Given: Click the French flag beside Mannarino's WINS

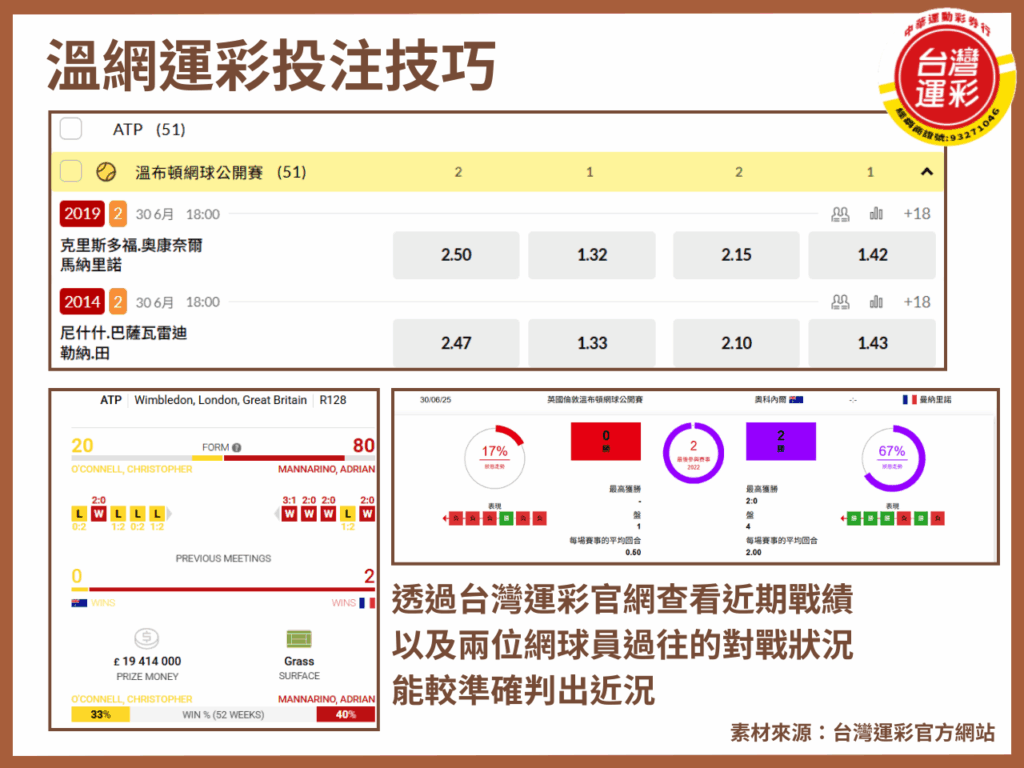Looking at the screenshot, I should 367,603.
